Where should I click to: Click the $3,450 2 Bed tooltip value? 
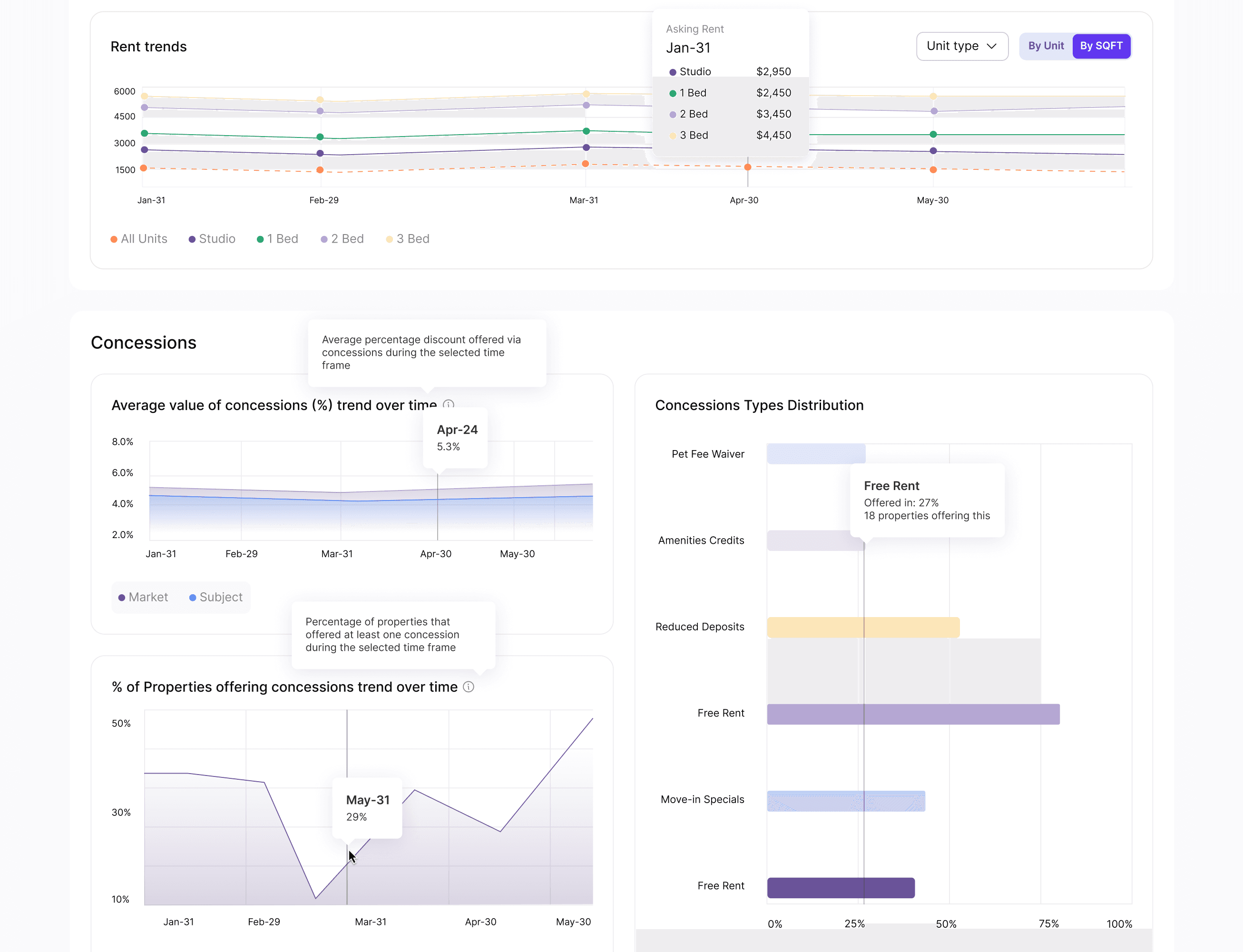point(773,114)
